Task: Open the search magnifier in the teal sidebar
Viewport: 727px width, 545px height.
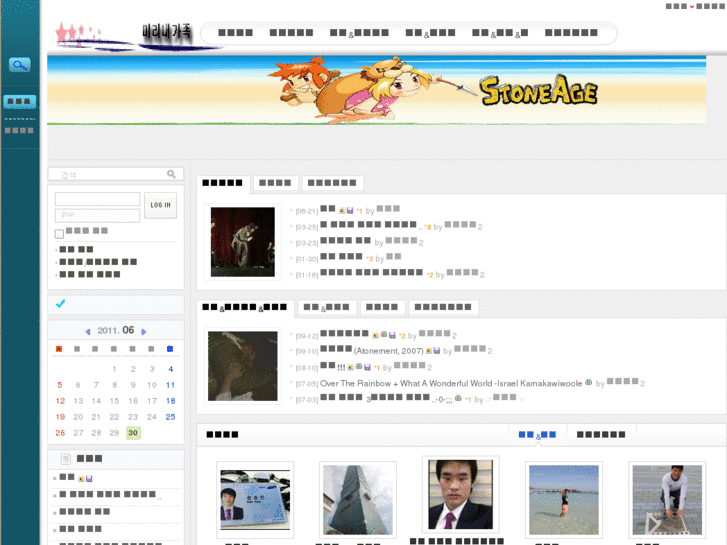Action: (20, 65)
